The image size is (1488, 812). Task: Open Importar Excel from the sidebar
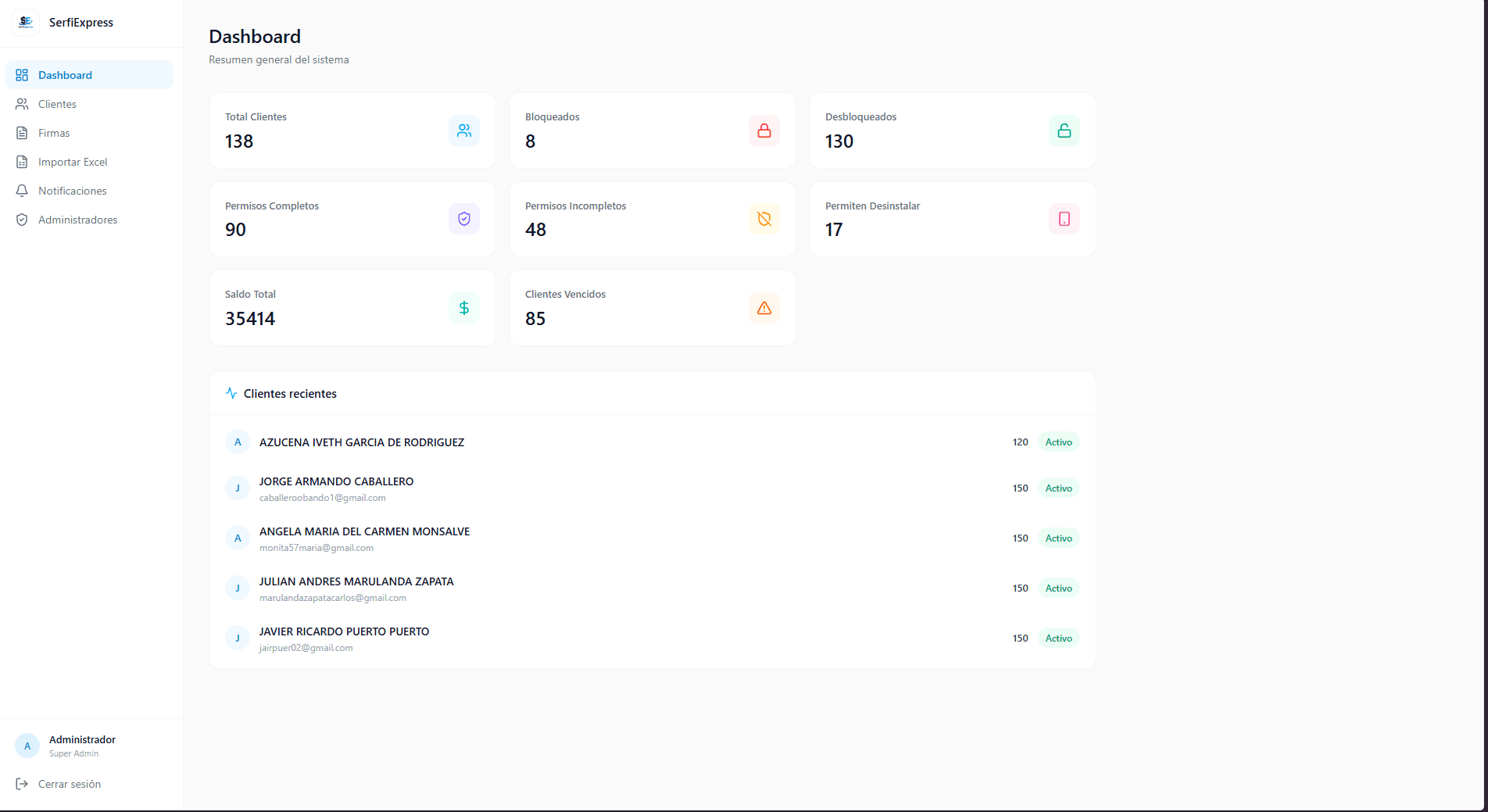click(x=73, y=162)
